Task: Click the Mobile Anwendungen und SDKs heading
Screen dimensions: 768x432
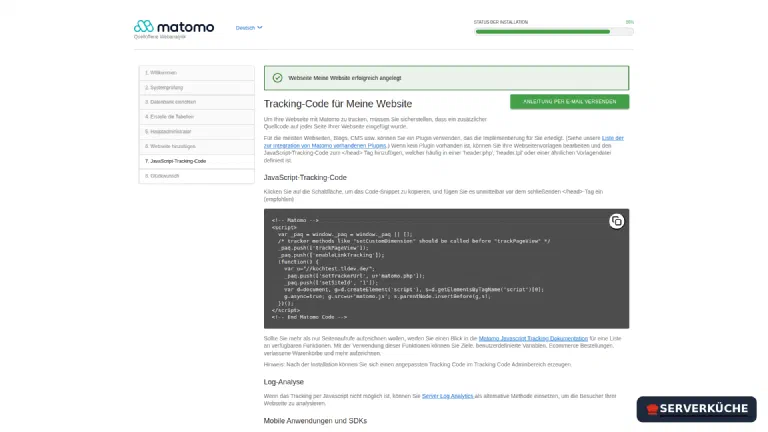Action: [315, 421]
